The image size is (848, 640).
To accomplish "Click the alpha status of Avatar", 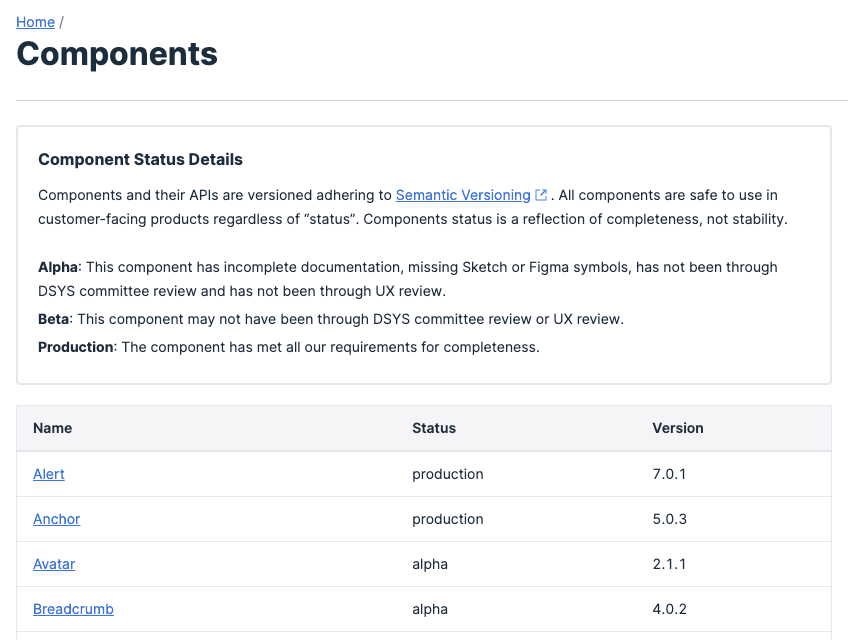I will click(430, 564).
